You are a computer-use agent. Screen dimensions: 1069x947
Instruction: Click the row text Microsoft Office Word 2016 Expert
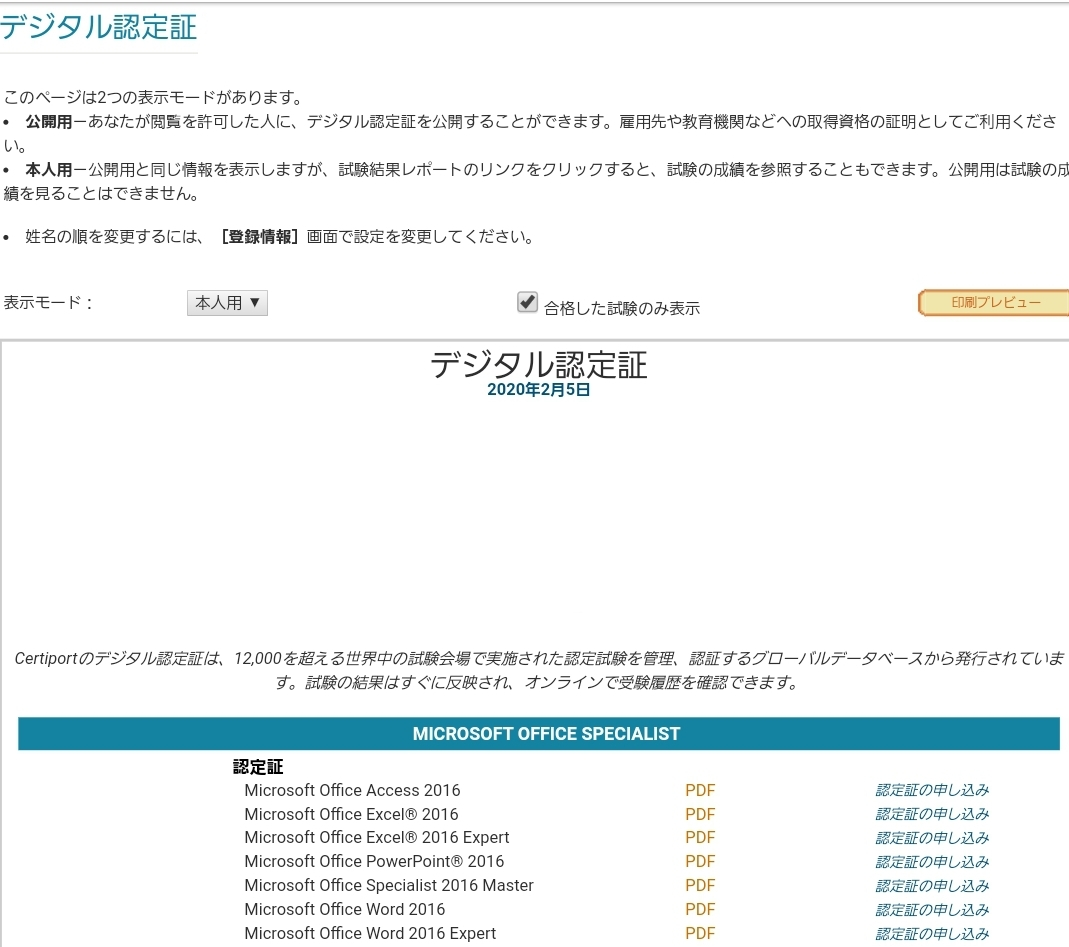click(x=370, y=933)
